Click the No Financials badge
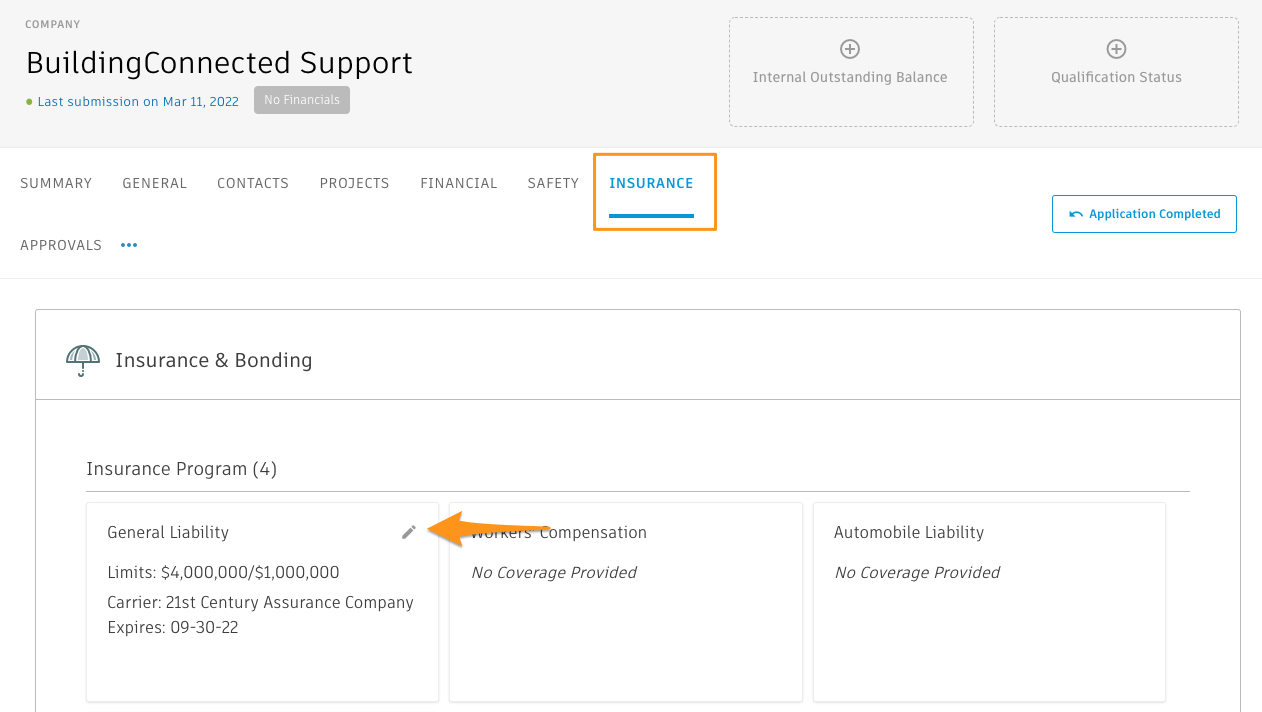1262x712 pixels. 302,100
